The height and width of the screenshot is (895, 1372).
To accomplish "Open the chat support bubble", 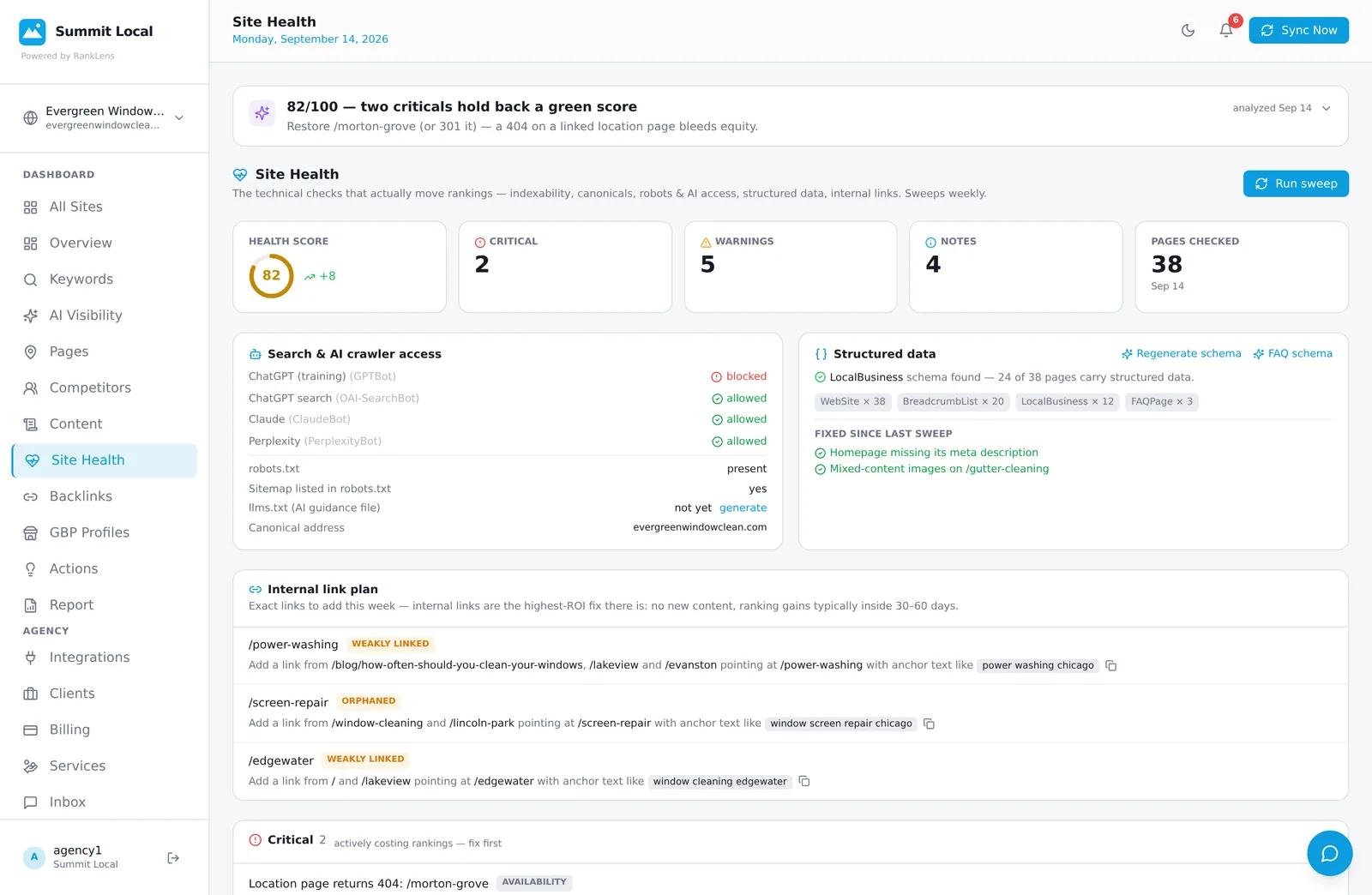I will (x=1329, y=853).
